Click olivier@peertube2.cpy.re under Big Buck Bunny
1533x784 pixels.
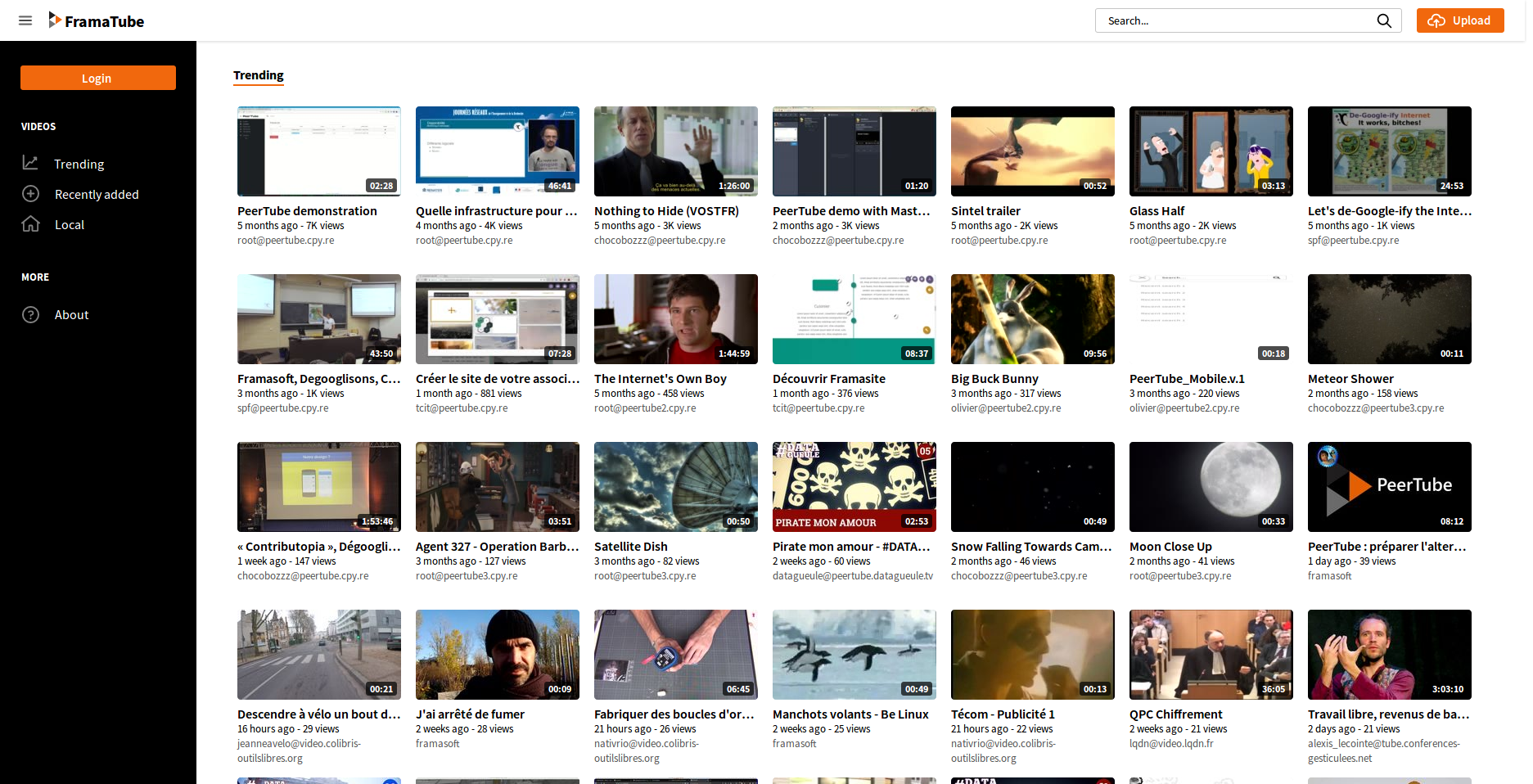1006,408
